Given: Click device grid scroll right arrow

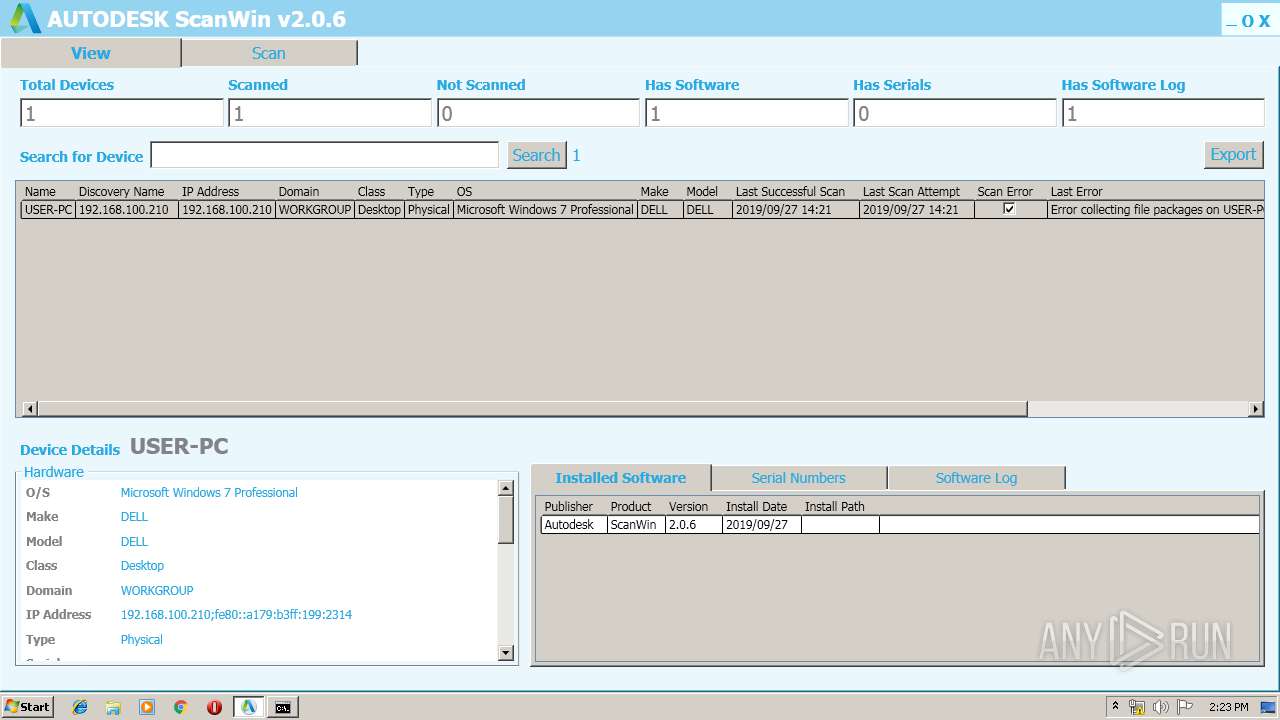Looking at the screenshot, I should click(1256, 409).
